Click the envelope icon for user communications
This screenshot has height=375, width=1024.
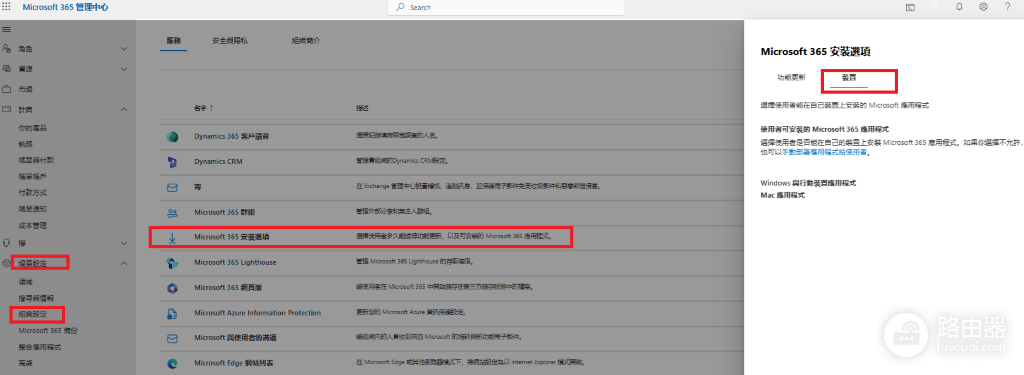coord(172,338)
